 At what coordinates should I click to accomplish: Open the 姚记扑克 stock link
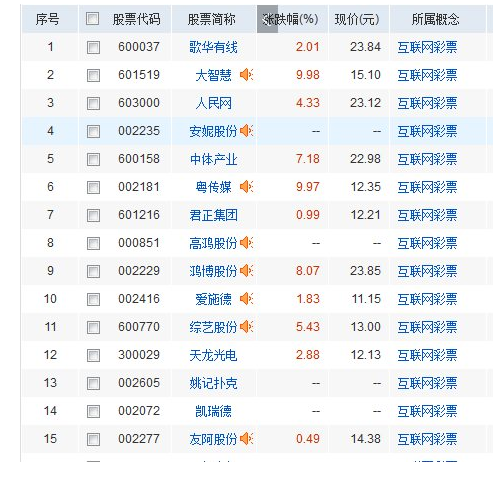coord(213,383)
